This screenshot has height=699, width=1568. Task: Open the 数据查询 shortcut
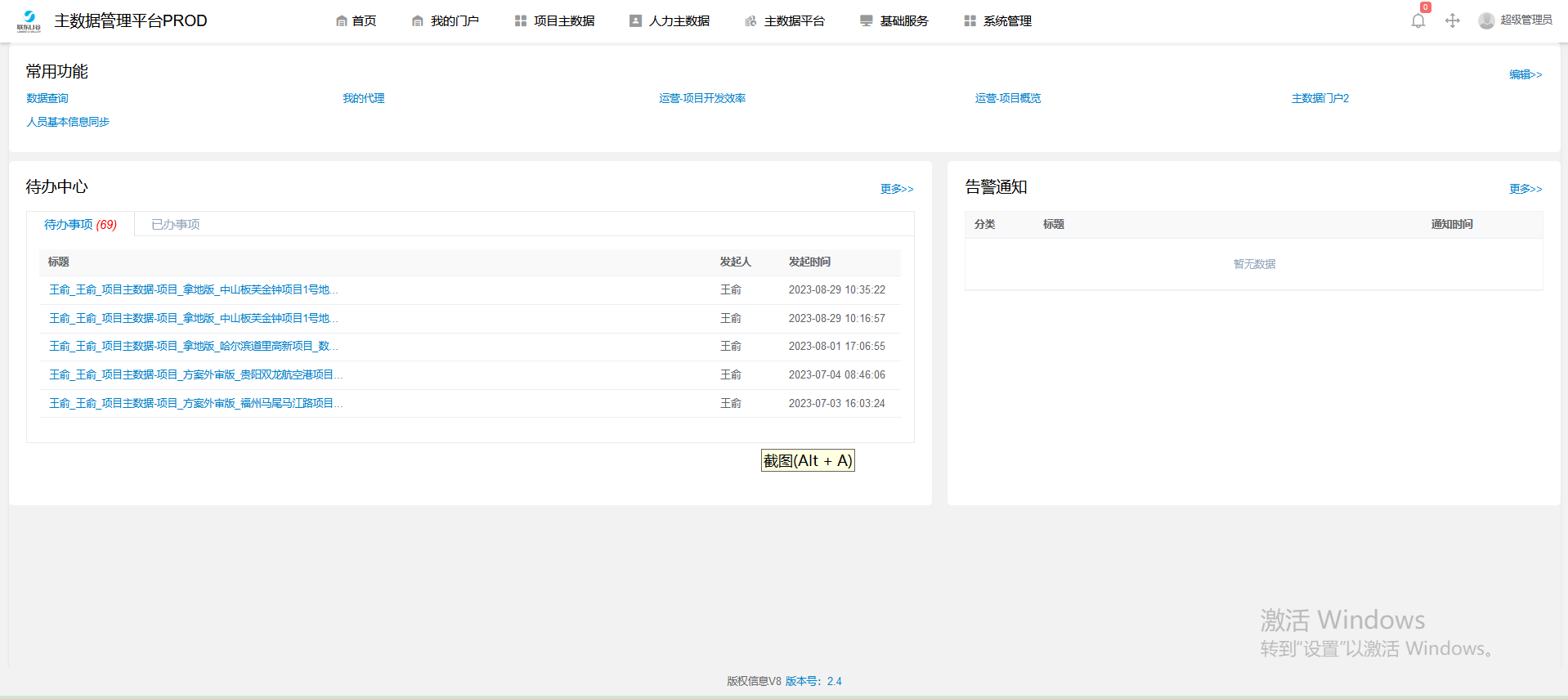point(47,98)
